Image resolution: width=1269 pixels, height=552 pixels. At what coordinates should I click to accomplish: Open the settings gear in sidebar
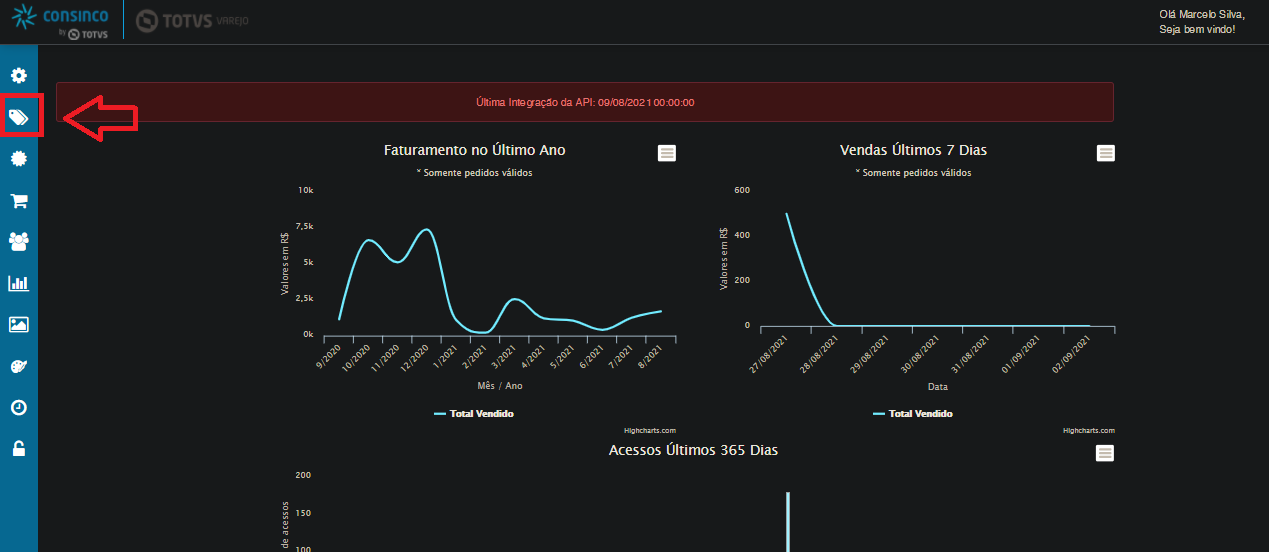click(x=18, y=76)
